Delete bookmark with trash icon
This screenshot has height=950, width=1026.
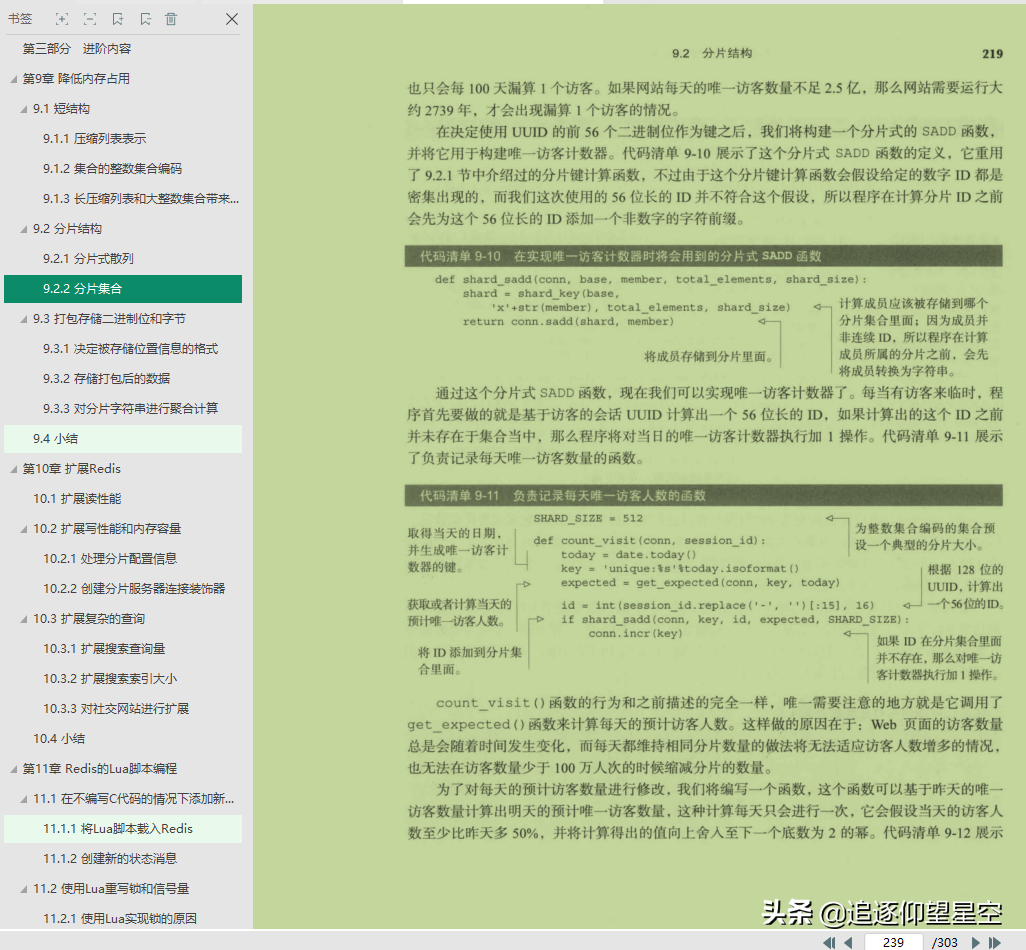click(171, 19)
